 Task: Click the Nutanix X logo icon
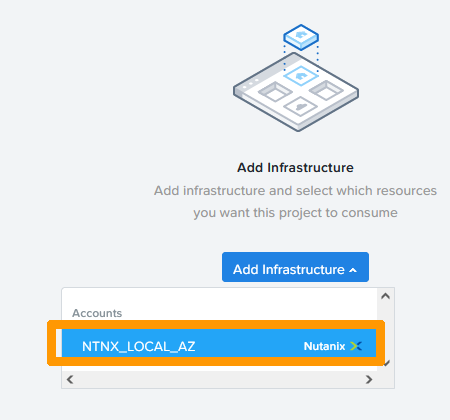pyautogui.click(x=356, y=346)
